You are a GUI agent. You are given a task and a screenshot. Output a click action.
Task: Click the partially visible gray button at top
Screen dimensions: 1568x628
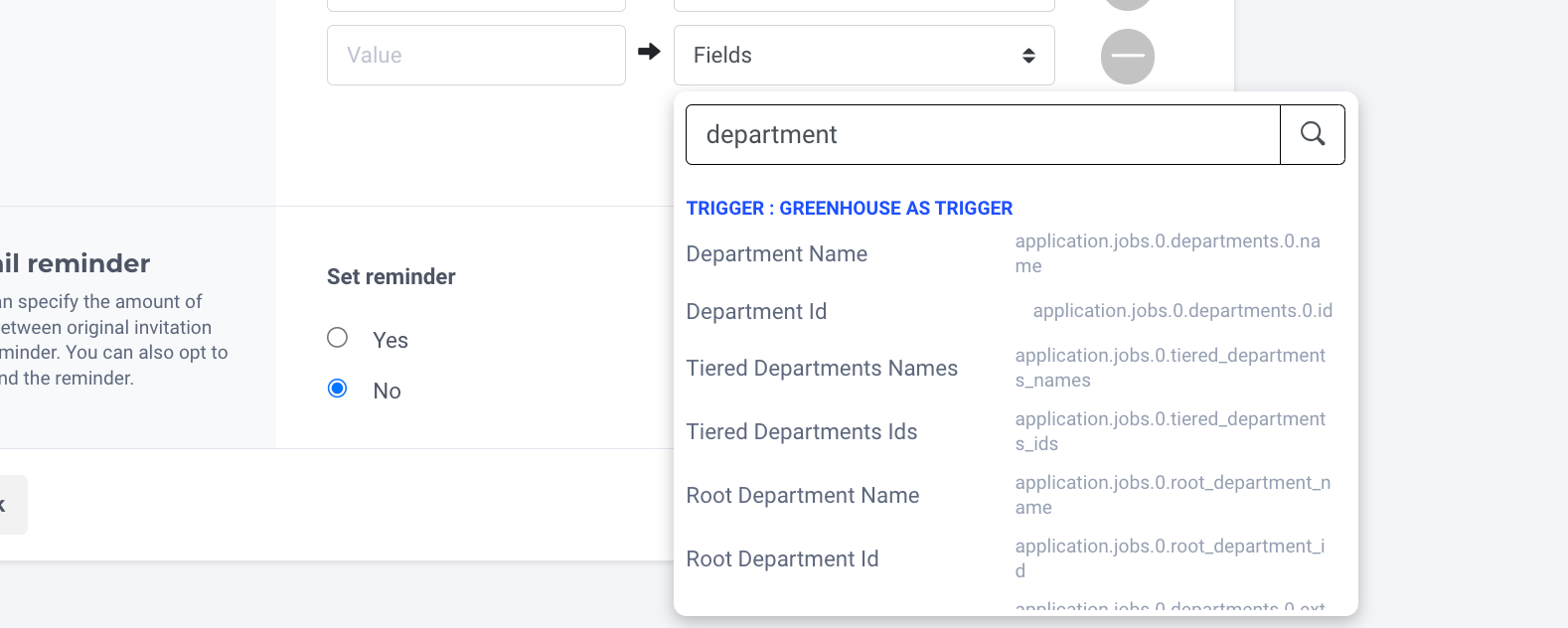click(1128, 3)
